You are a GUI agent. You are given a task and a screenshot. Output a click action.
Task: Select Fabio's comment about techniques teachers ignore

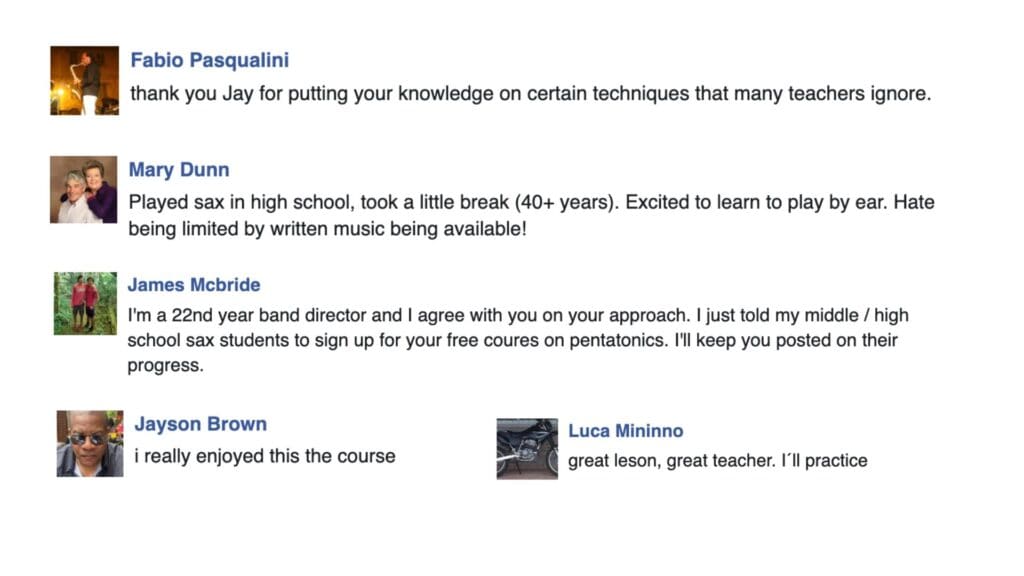pos(531,94)
